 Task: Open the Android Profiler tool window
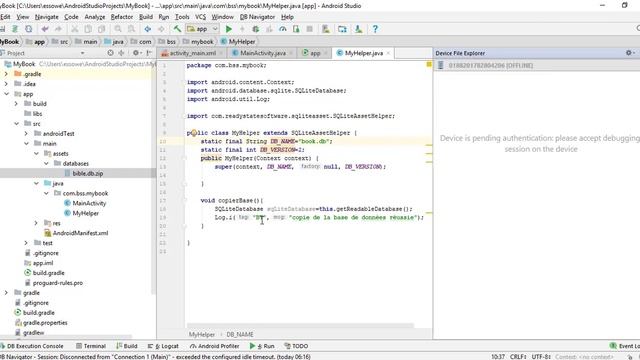pos(215,346)
